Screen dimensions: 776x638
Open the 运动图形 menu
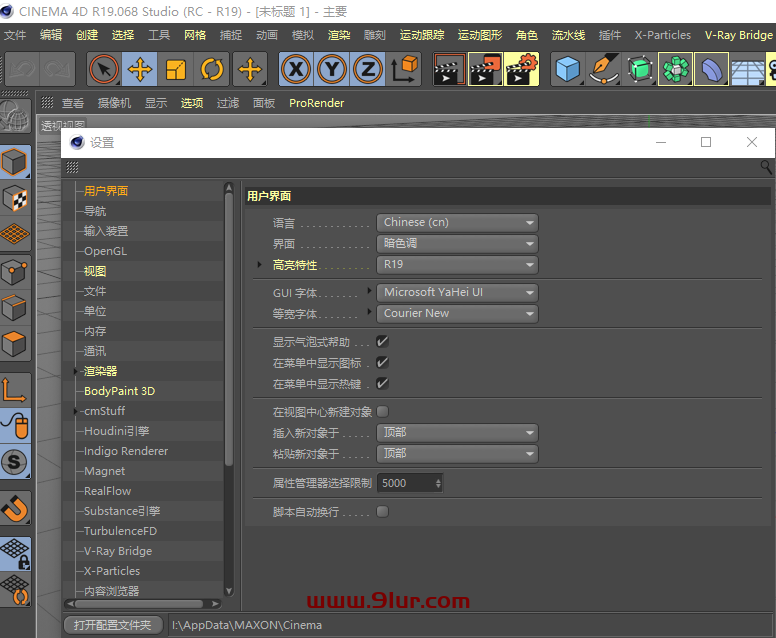[480, 35]
